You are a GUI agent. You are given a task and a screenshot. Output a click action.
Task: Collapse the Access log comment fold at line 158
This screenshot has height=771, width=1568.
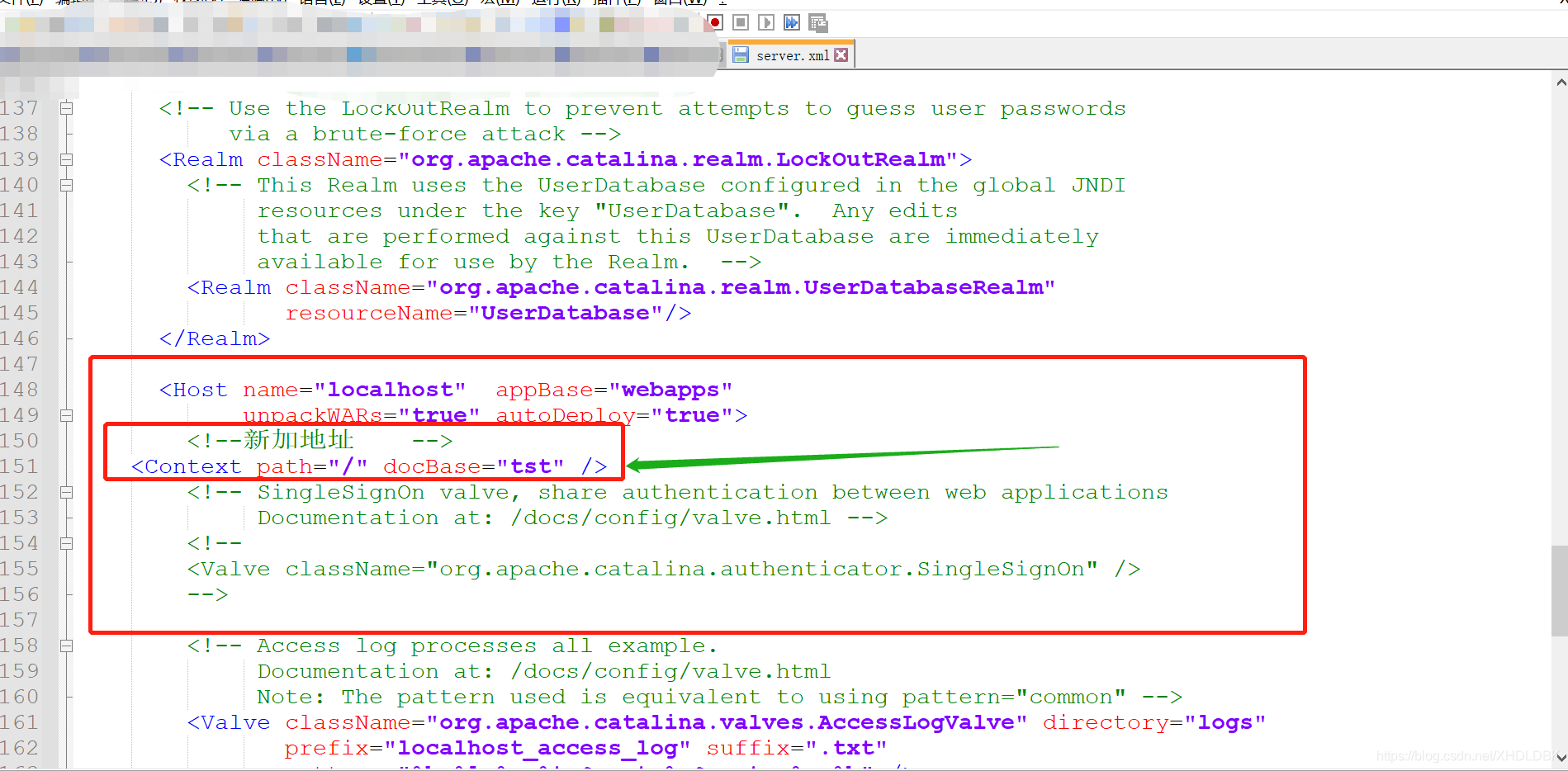point(67,646)
